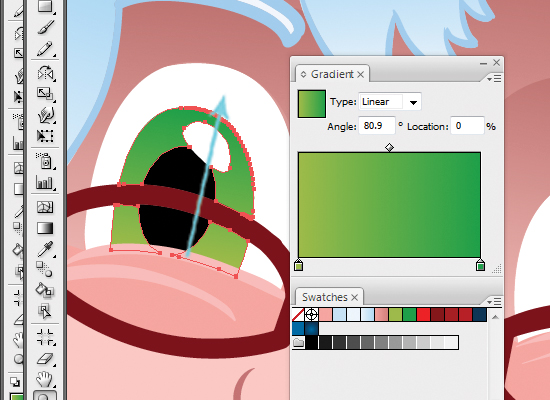
Task: Switch to the Swatches panel tab
Action: pos(324,297)
